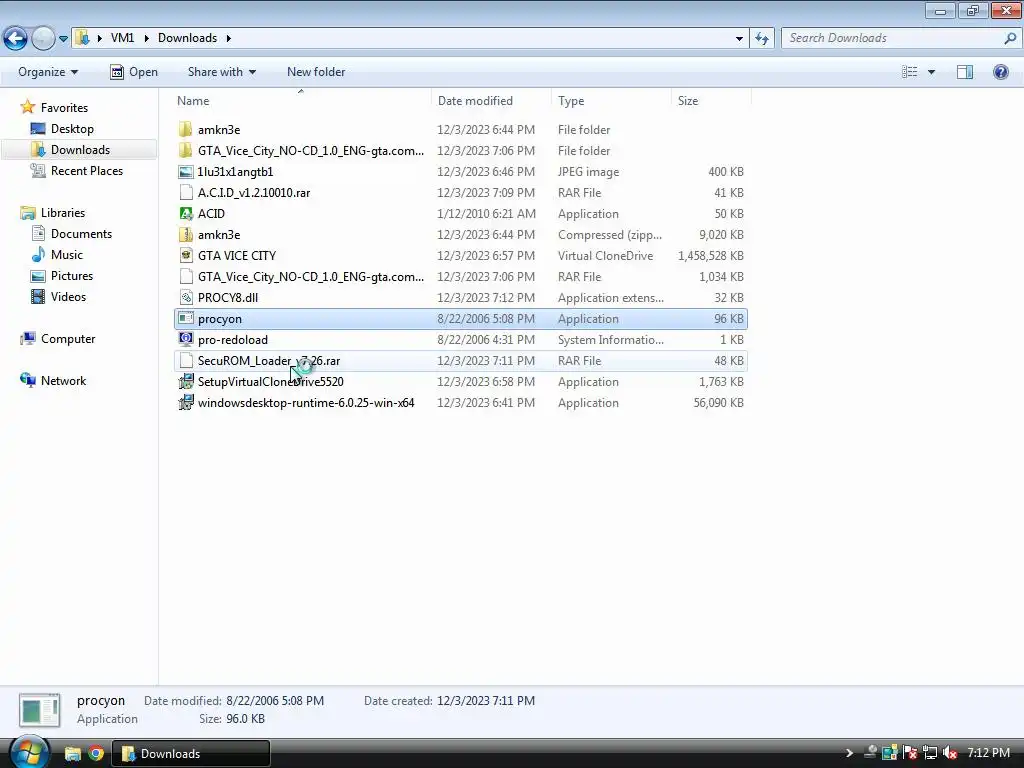Open Windows Explorer from taskbar quick launch
This screenshot has width=1024, height=768.
[x=72, y=754]
